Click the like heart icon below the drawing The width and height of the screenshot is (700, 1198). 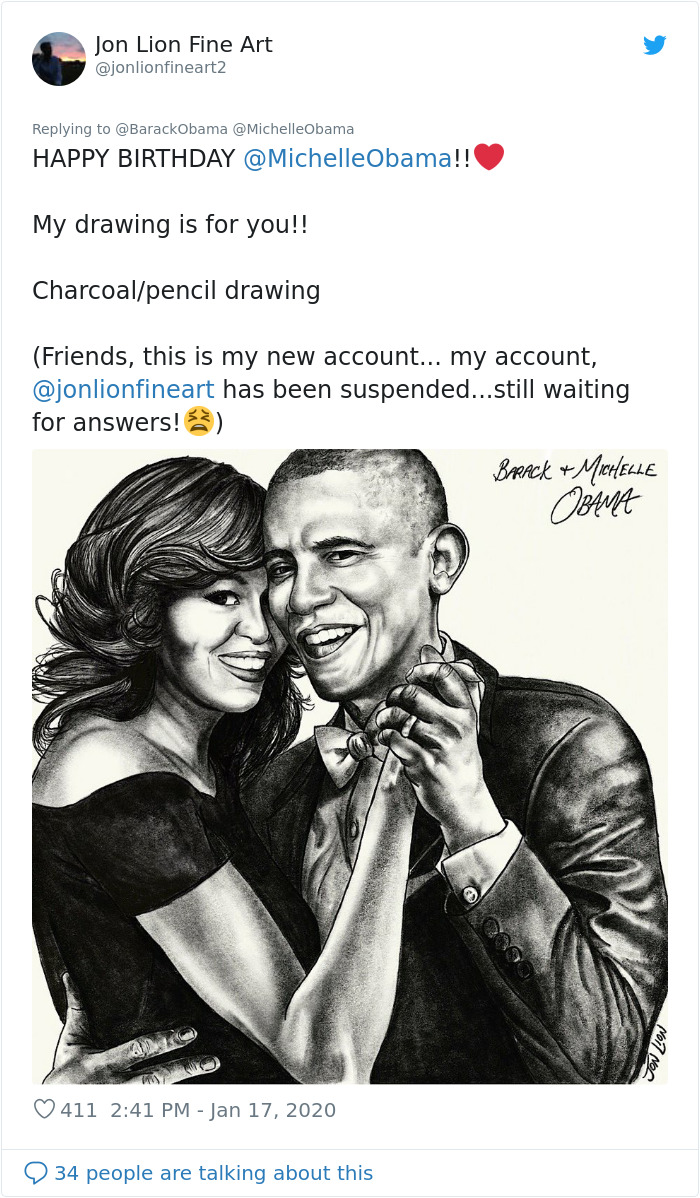pos(43,1110)
